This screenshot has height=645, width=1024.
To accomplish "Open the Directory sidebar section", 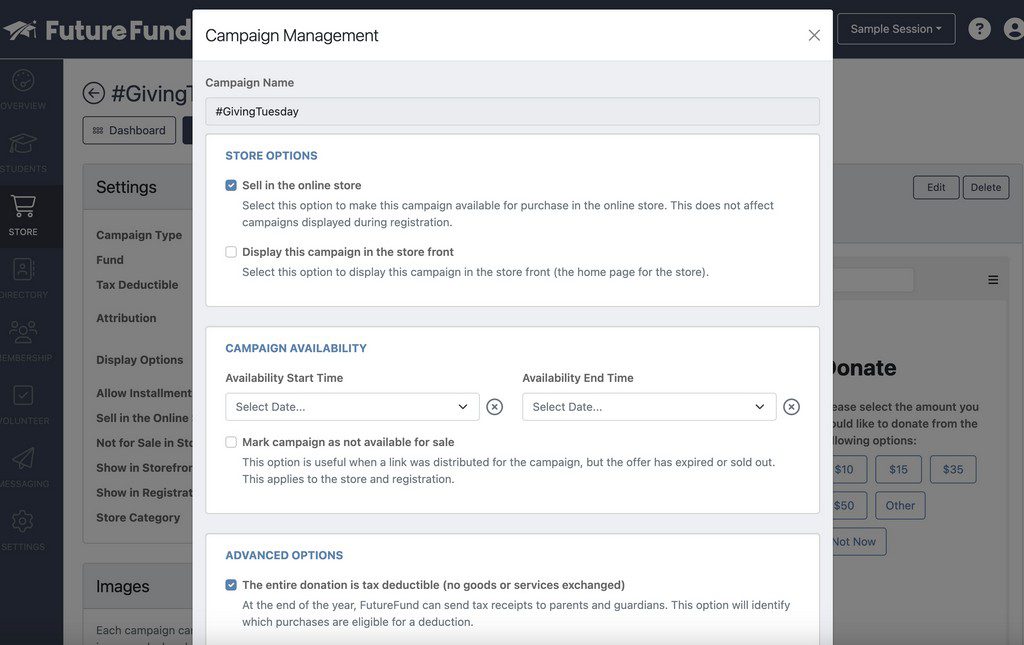I will pyautogui.click(x=24, y=279).
